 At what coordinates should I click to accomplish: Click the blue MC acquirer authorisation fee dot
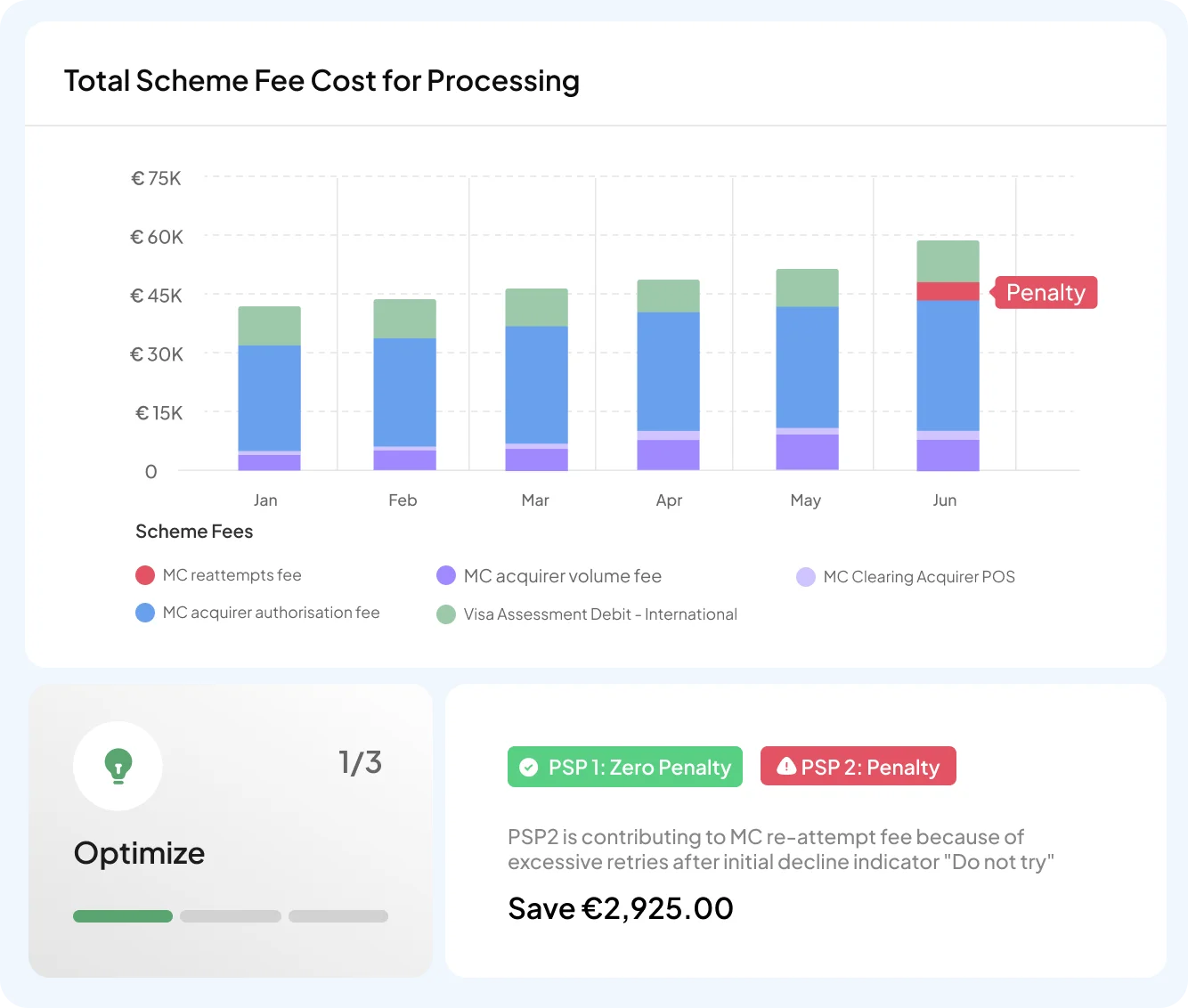point(145,613)
